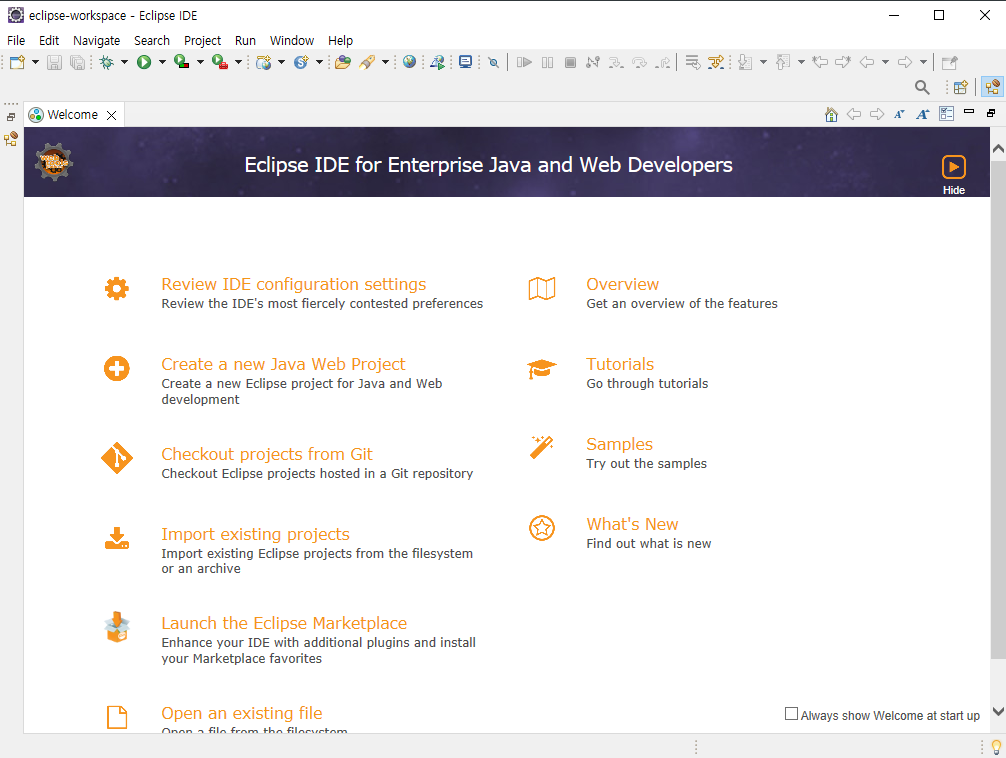
Task: Click the Hide button on the Welcome banner
Action: [953, 175]
